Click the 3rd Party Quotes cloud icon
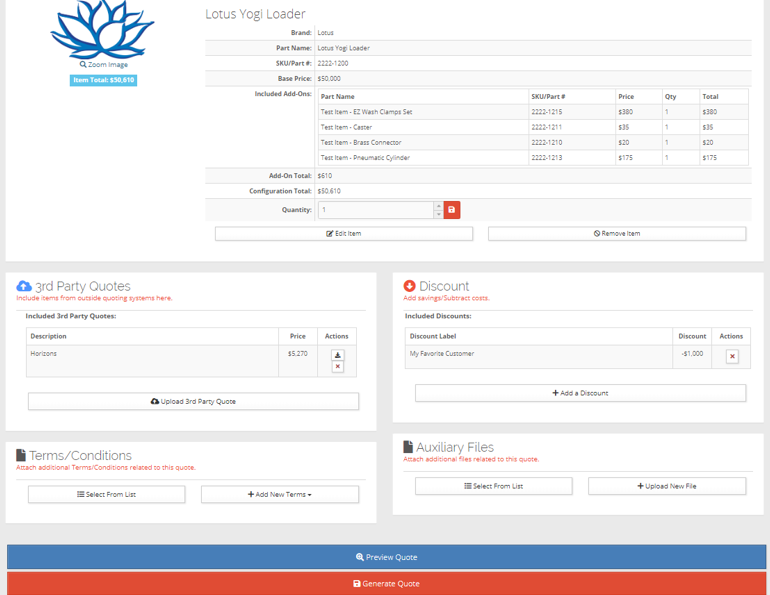 coord(24,286)
